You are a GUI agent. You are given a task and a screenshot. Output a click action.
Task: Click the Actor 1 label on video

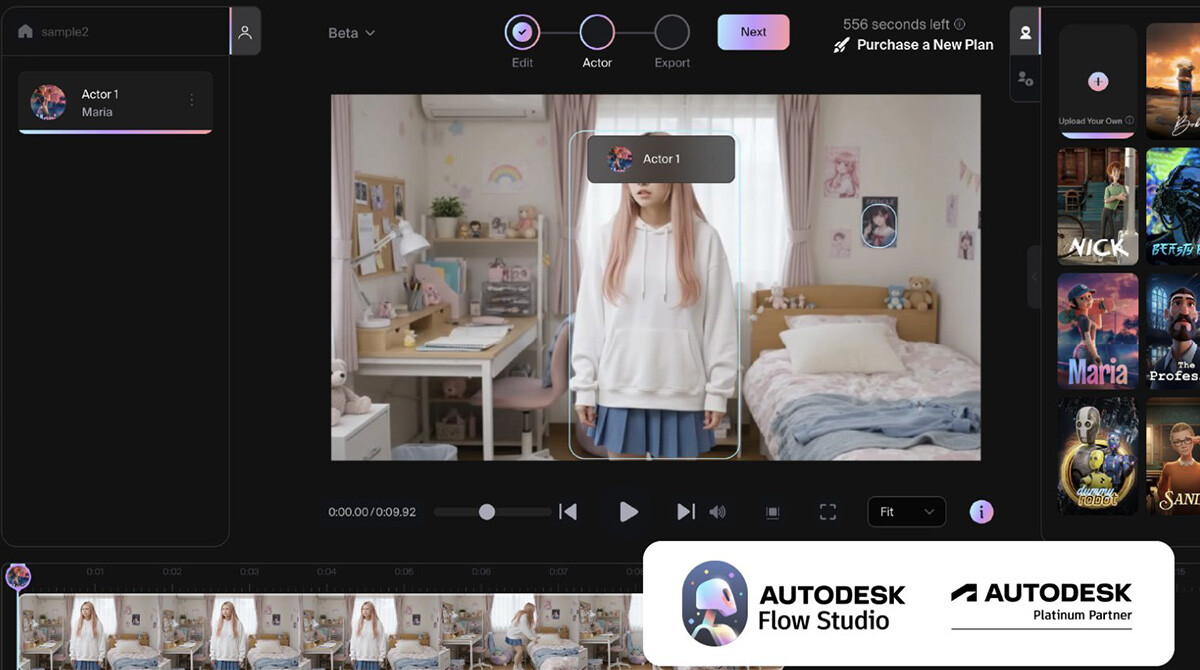coord(661,159)
